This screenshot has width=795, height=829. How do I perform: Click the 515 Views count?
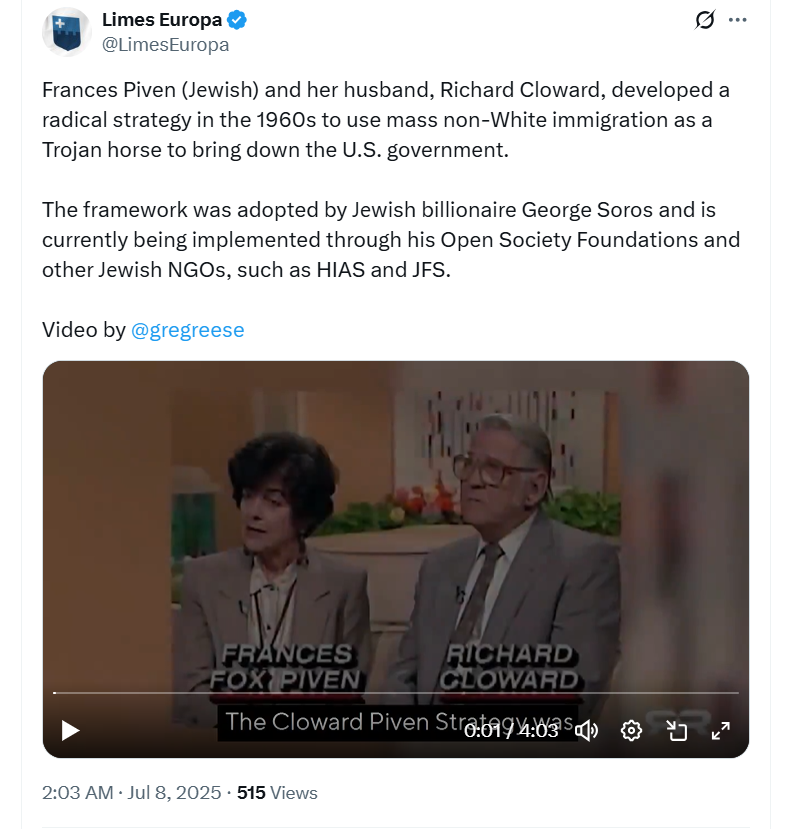277,793
